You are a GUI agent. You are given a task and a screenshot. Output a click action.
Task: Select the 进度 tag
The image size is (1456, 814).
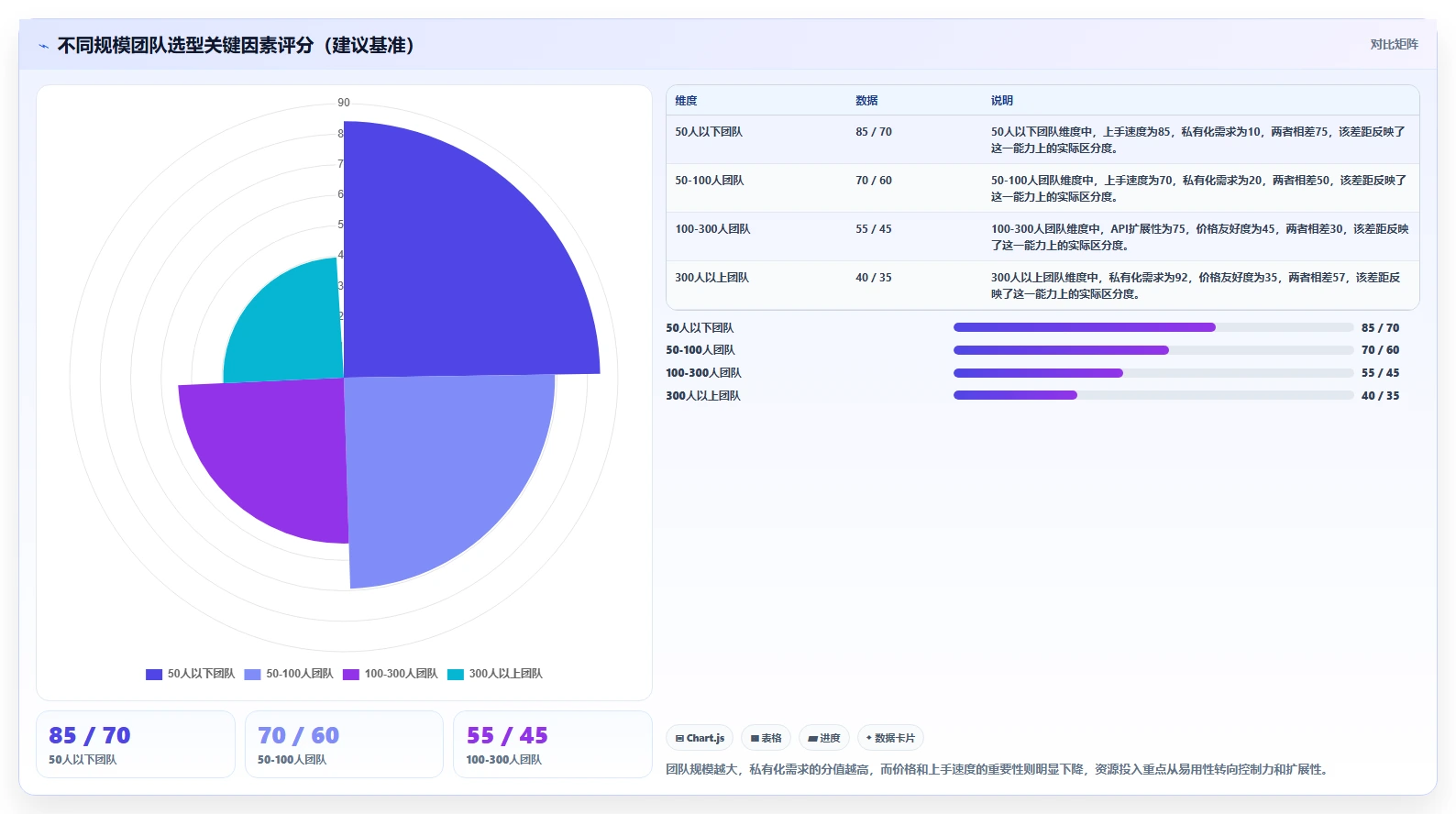824,738
